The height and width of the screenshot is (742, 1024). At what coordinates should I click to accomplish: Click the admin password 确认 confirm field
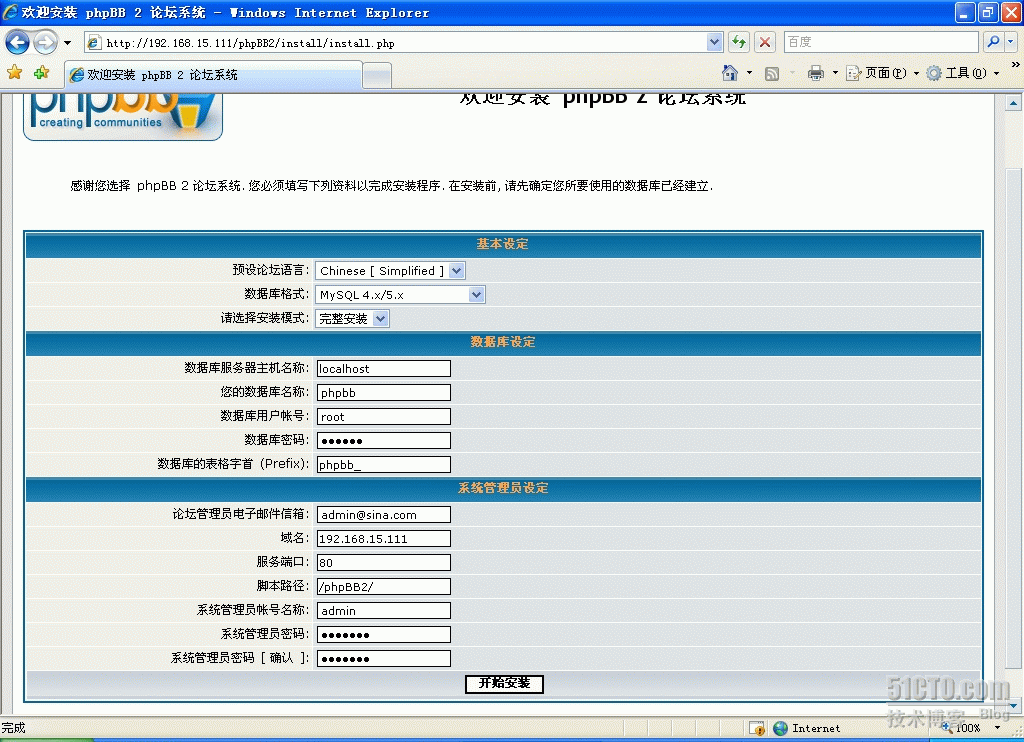coord(383,658)
